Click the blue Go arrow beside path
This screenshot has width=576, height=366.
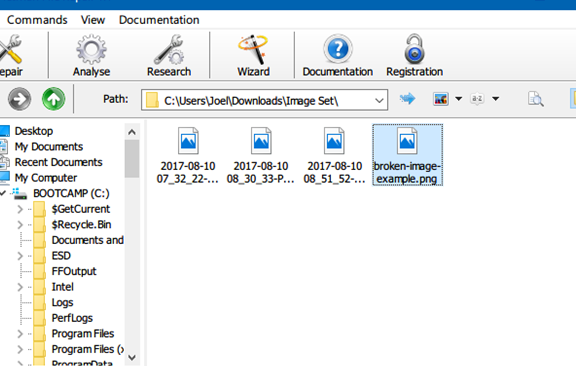click(407, 98)
